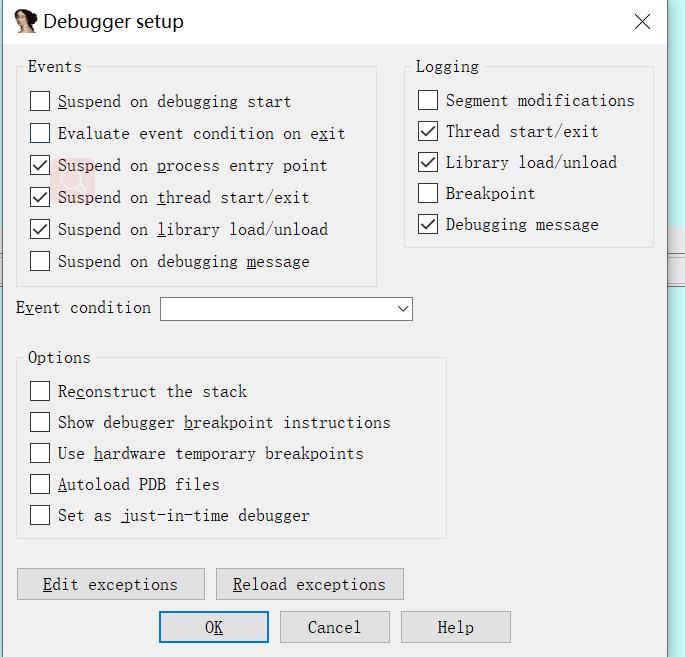Screen dimensions: 685x657
Task: Click the Reload exceptions button
Action: pos(310,584)
